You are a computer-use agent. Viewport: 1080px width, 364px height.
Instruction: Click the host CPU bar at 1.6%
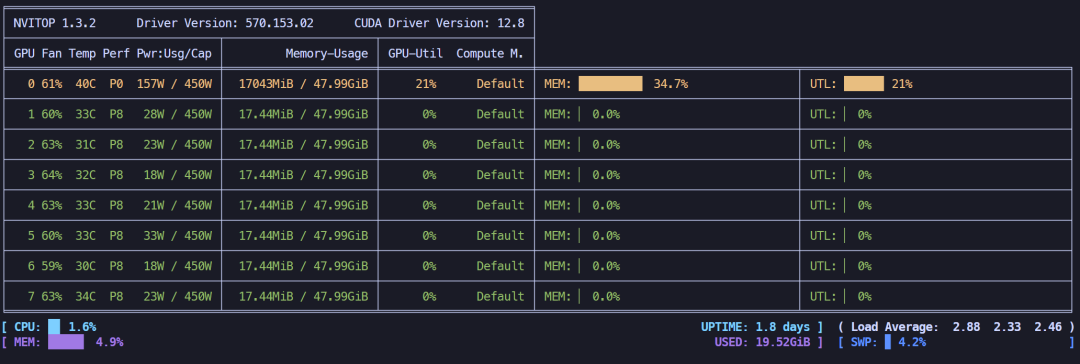click(55, 327)
